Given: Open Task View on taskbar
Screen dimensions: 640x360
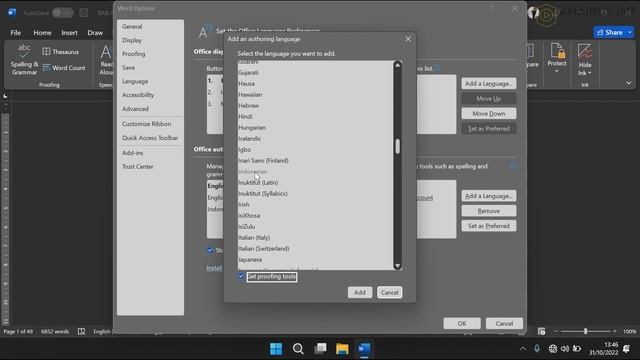Looking at the screenshot, I should pyautogui.click(x=320, y=349).
